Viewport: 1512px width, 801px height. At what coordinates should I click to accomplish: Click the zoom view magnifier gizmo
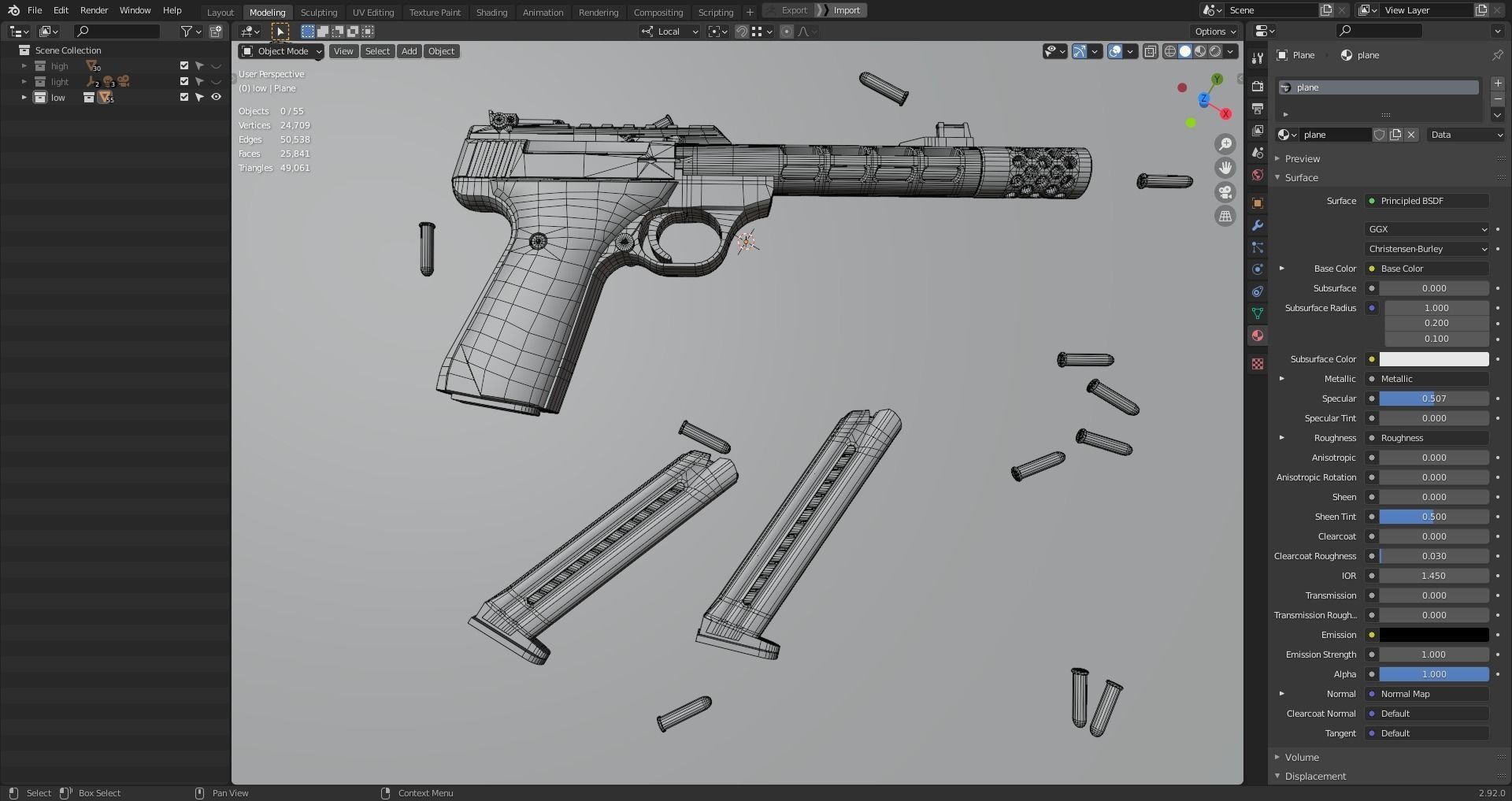pyautogui.click(x=1225, y=144)
